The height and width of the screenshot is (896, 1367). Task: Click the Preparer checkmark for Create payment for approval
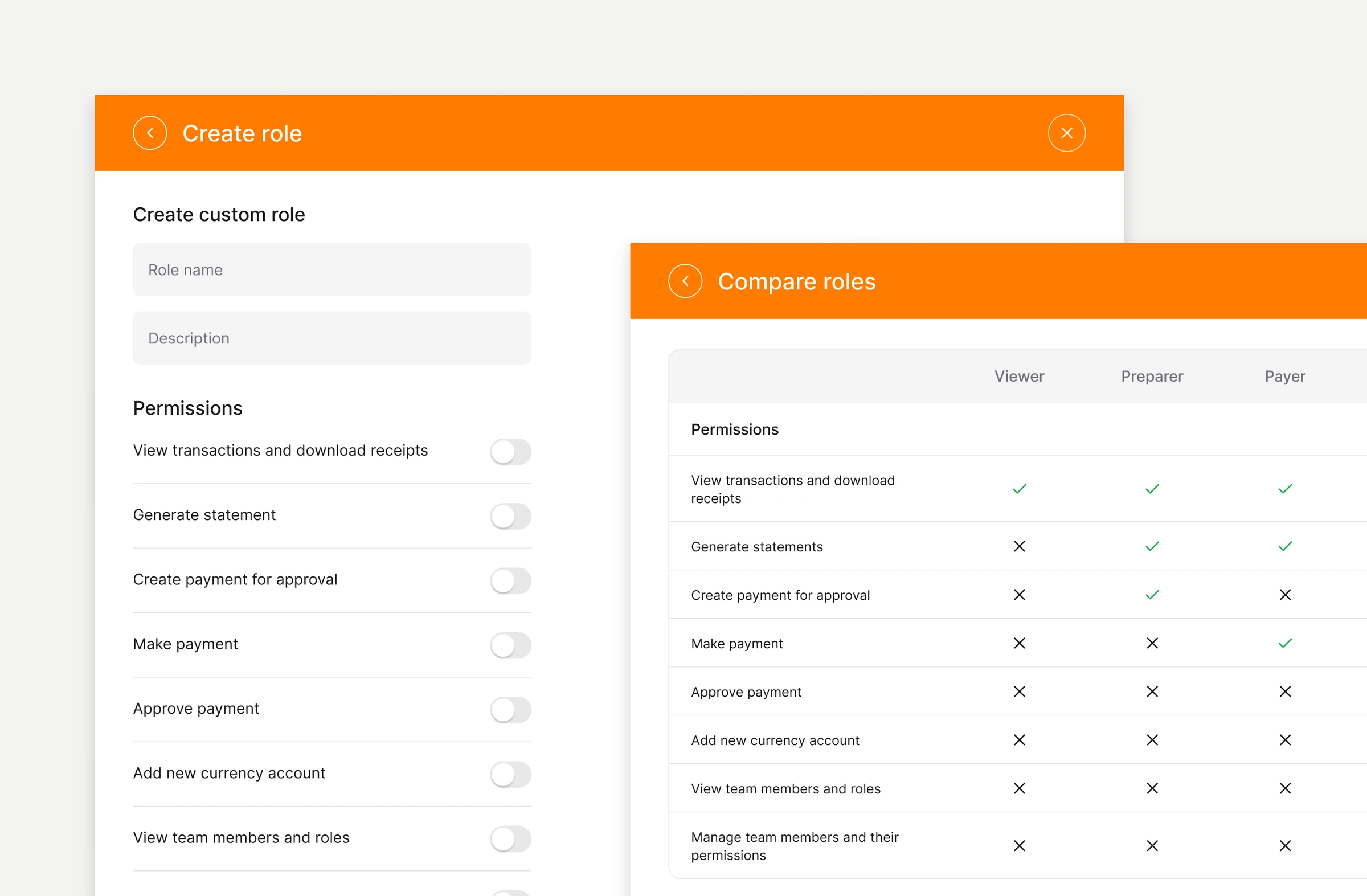1152,595
